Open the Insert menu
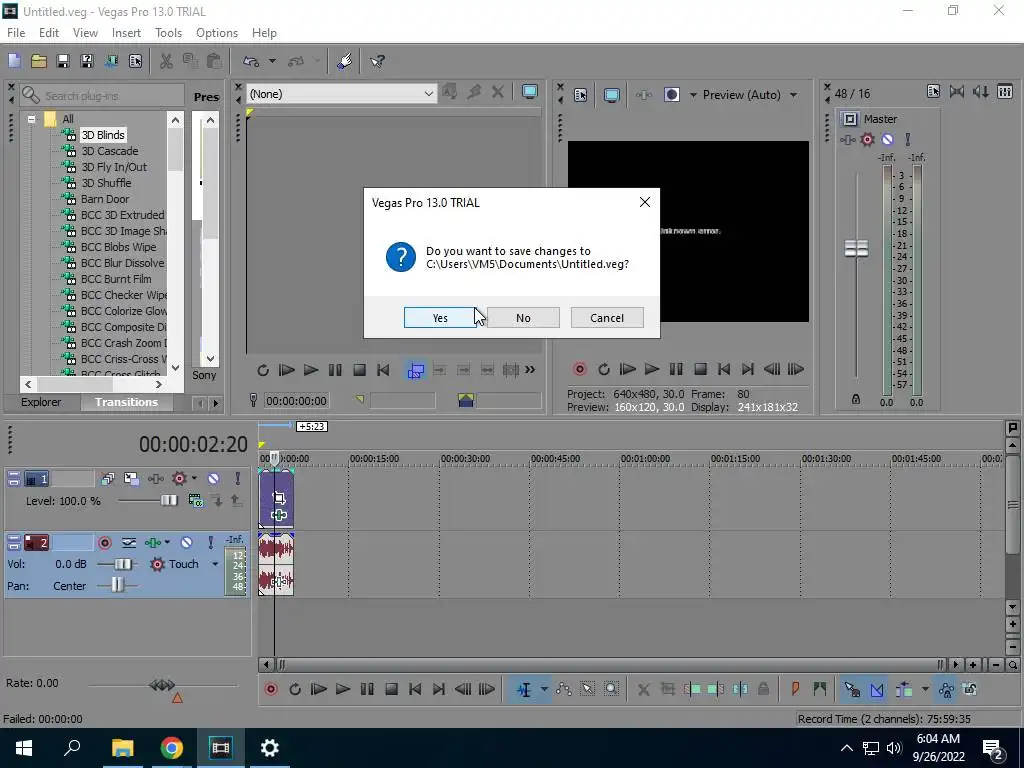 coord(126,33)
